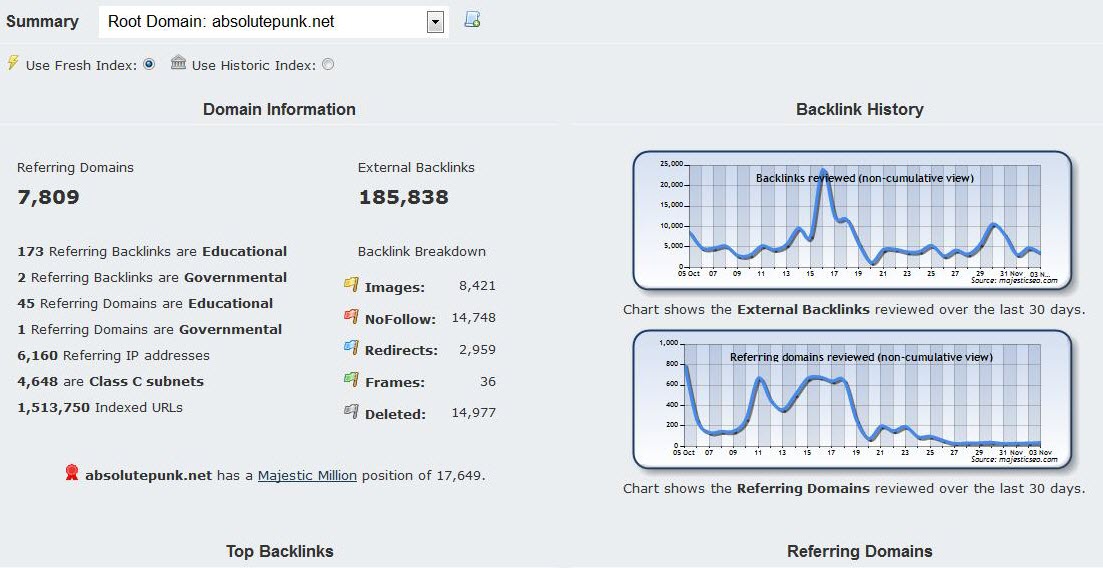This screenshot has width=1103, height=568.
Task: Open the Root Domain dropdown arrow
Action: pos(434,22)
